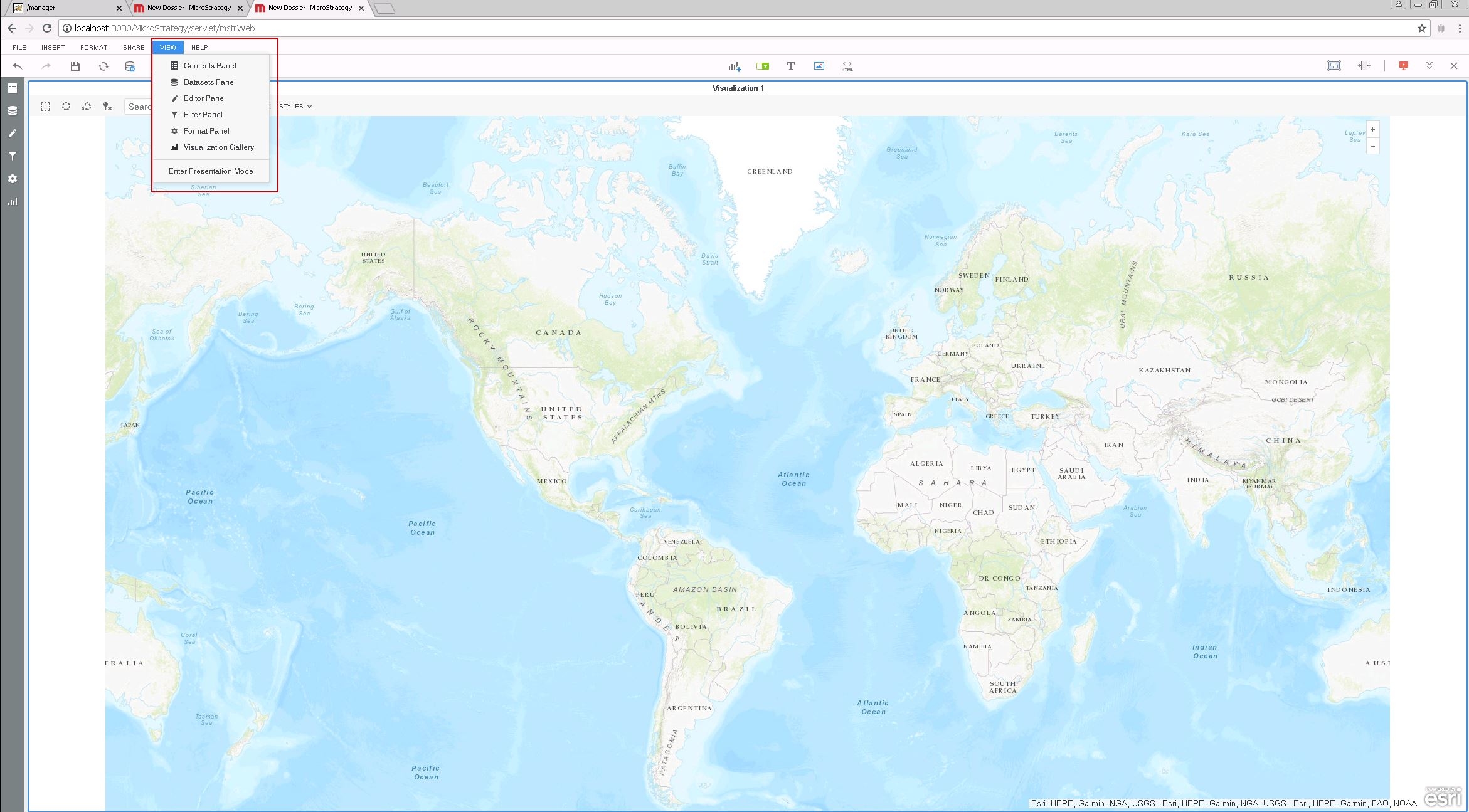Toggle Format Panel in View menu

tap(206, 131)
